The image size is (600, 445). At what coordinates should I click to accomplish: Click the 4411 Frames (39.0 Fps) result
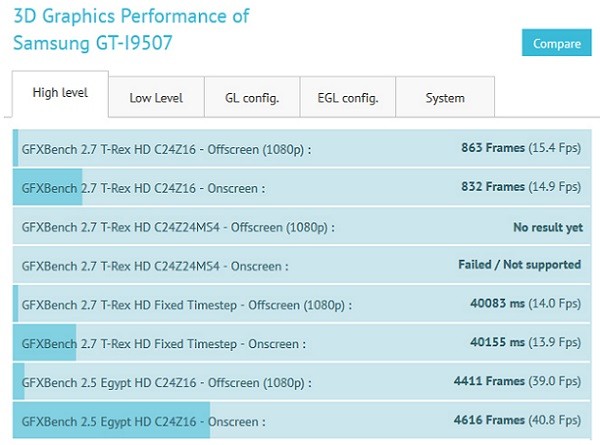517,381
